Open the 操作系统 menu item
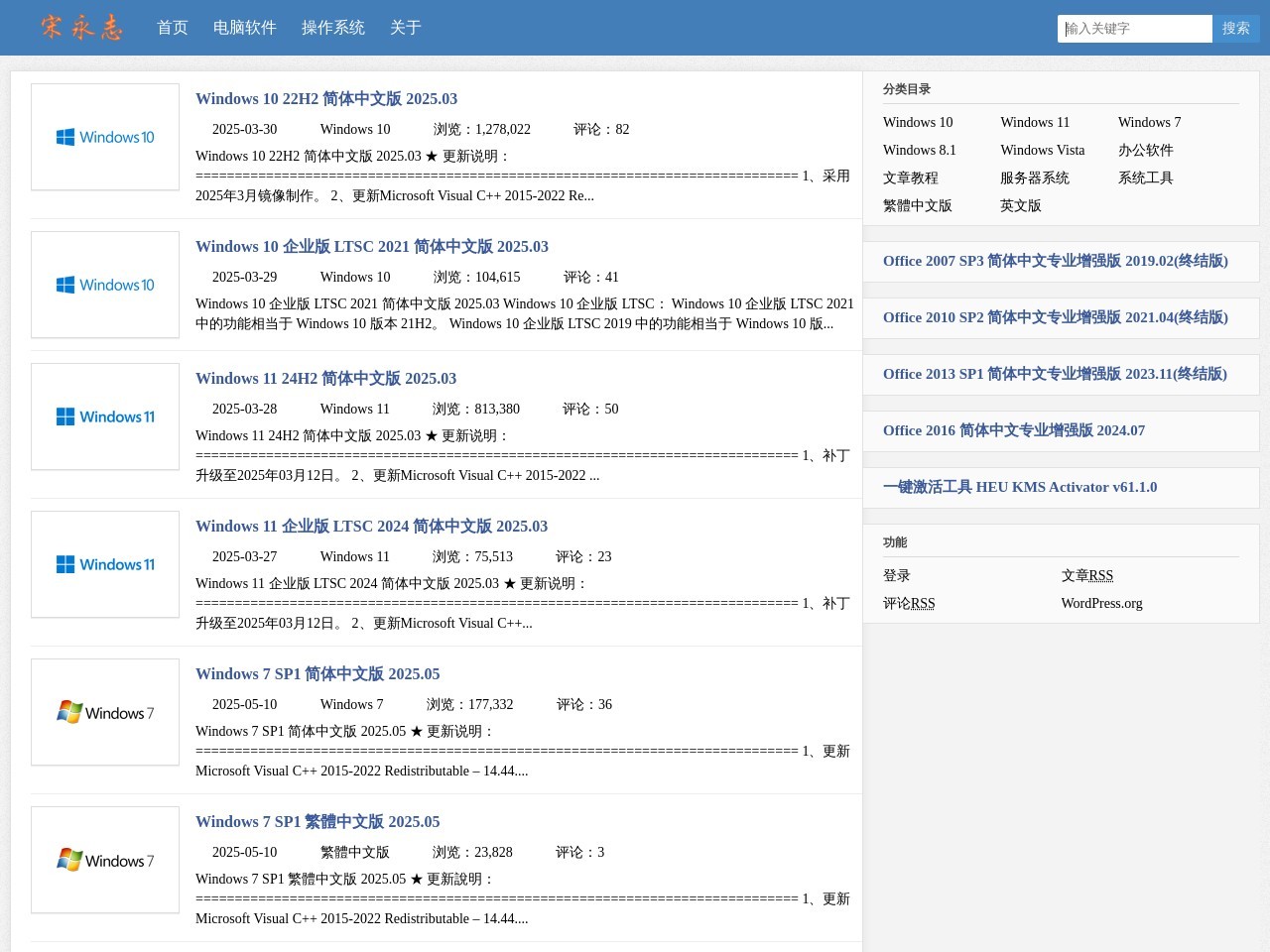The height and width of the screenshot is (952, 1270). coord(333,28)
